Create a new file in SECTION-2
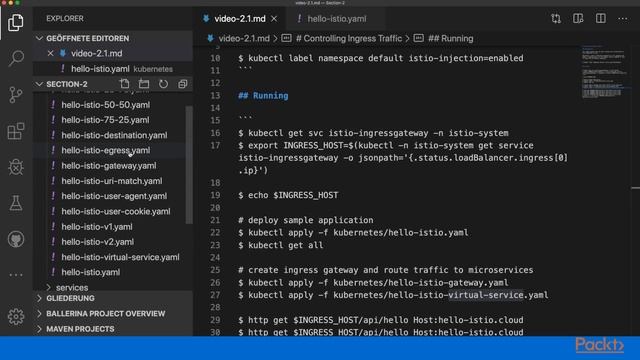This screenshot has width=640, height=360. [x=124, y=84]
